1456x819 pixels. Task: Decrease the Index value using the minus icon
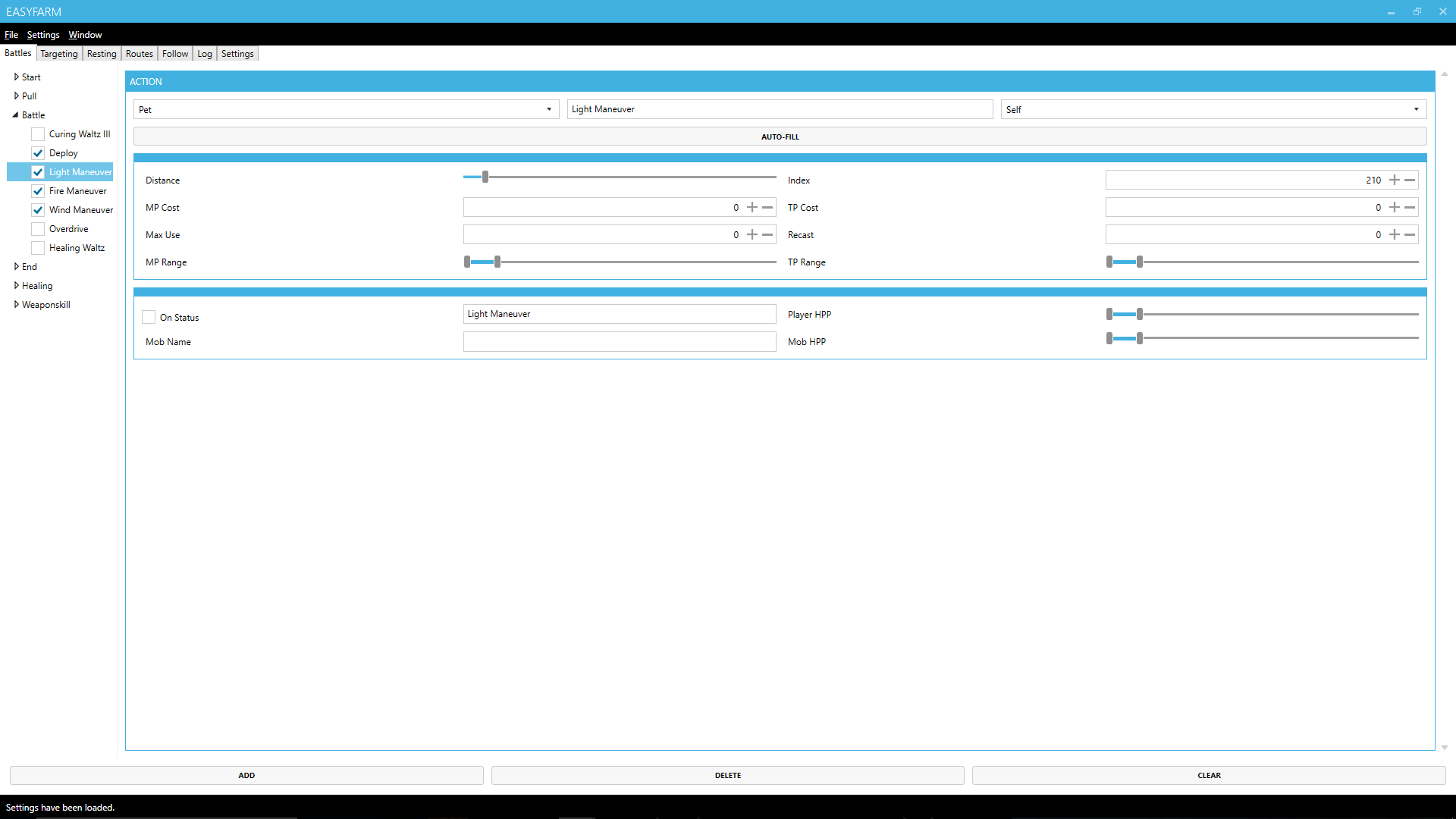coord(1410,180)
